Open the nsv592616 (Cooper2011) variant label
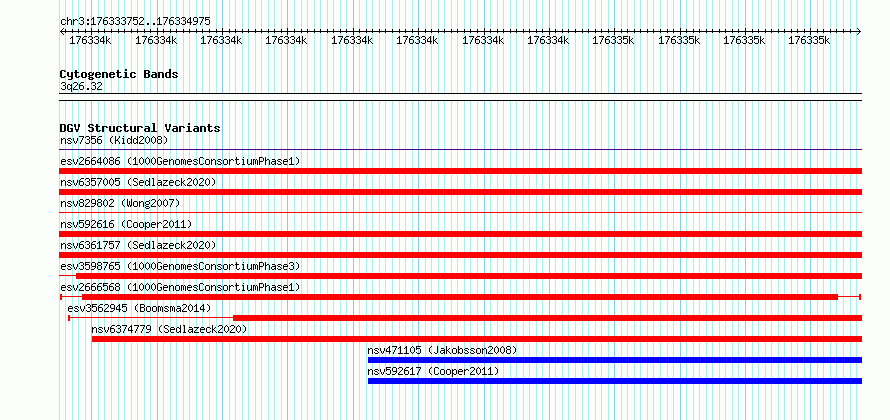The height and width of the screenshot is (420, 890). click(x=126, y=224)
